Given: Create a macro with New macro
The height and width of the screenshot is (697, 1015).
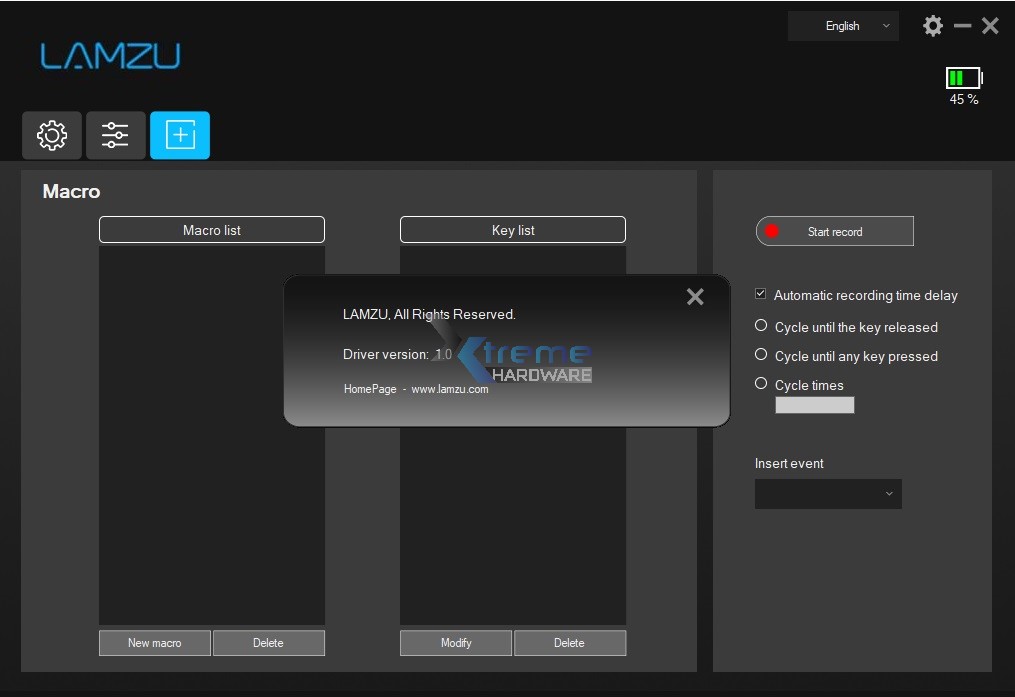Looking at the screenshot, I should [154, 642].
